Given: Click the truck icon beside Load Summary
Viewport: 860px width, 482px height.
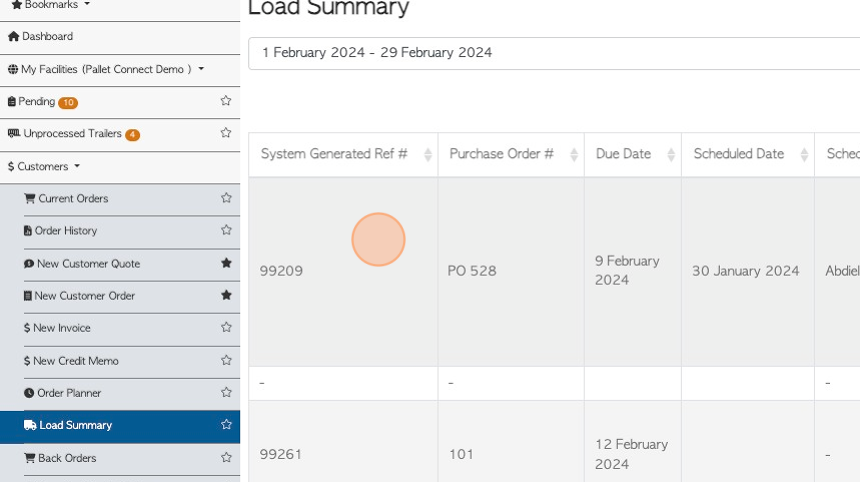Looking at the screenshot, I should point(30,426).
